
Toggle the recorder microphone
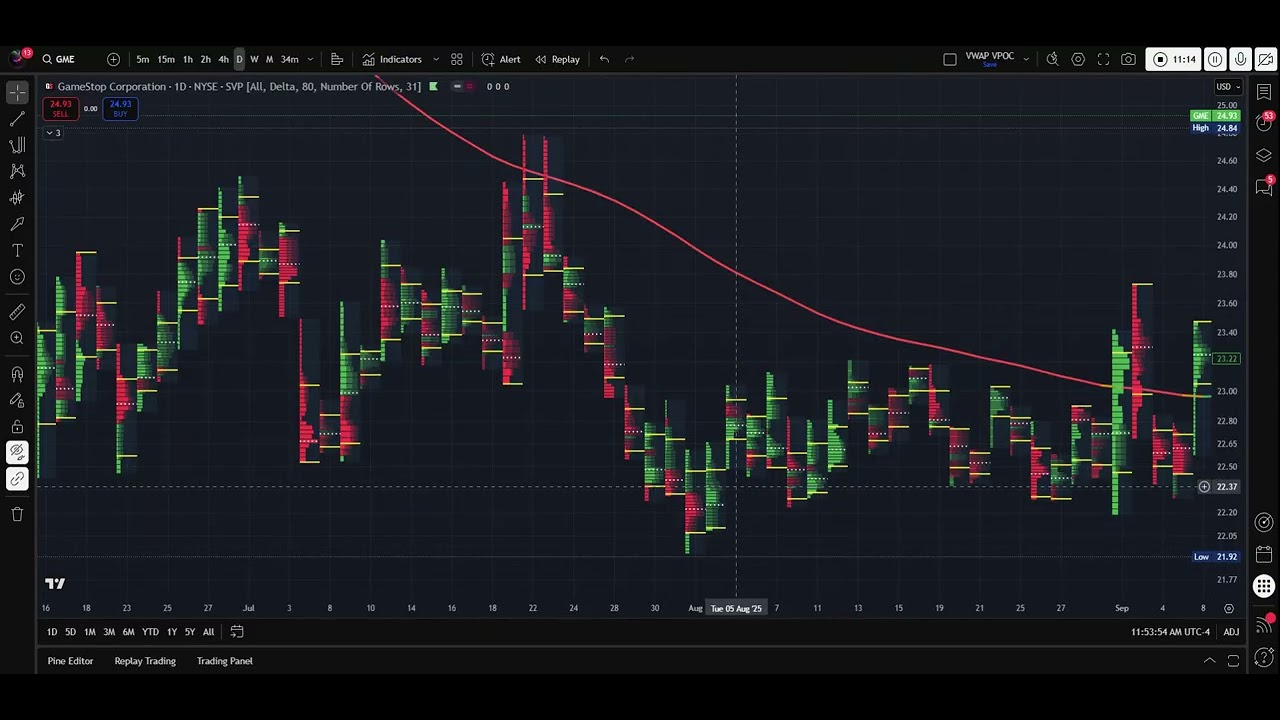(x=1240, y=59)
